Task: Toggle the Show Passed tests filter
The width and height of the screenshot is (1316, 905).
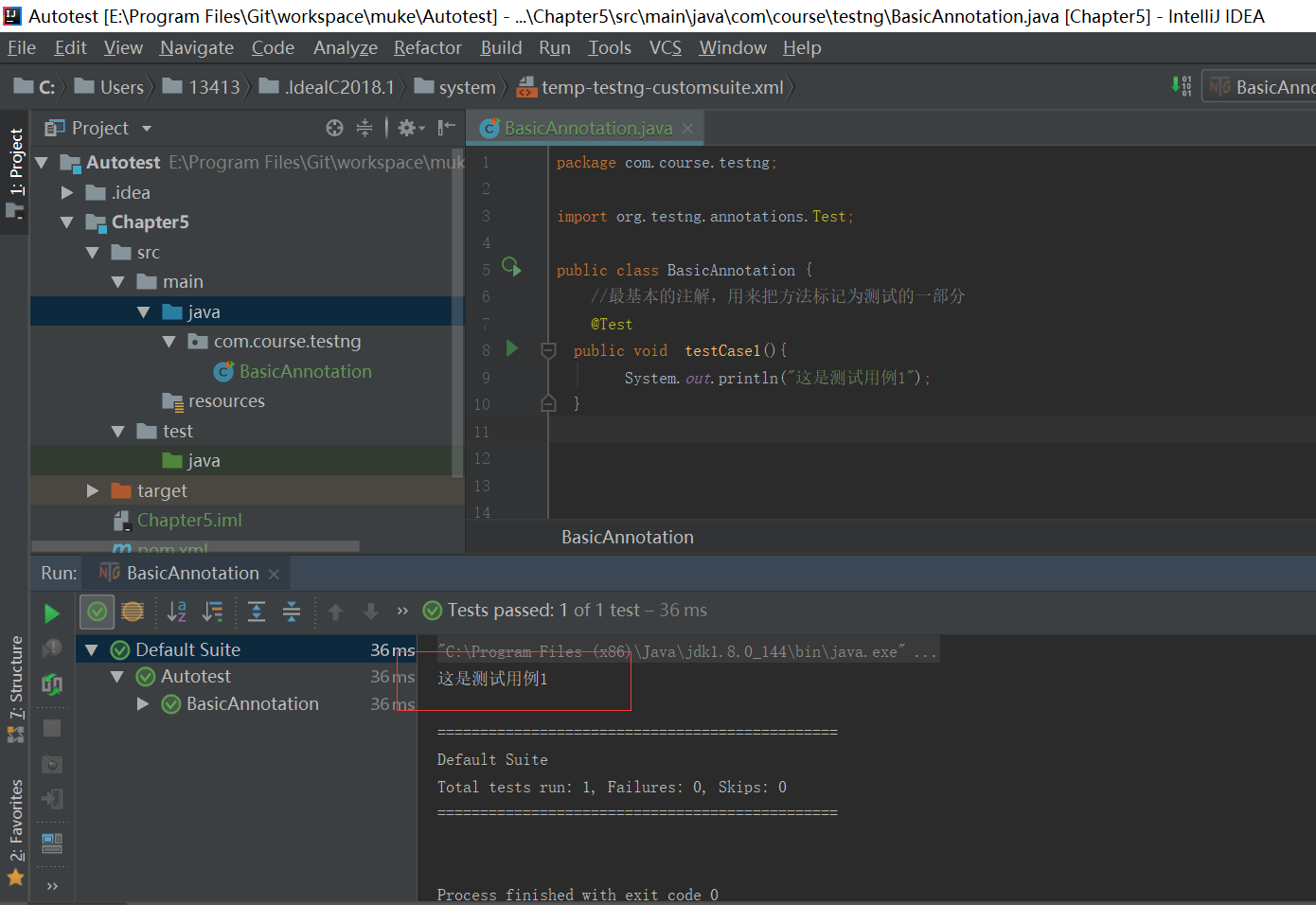Action: [x=97, y=612]
